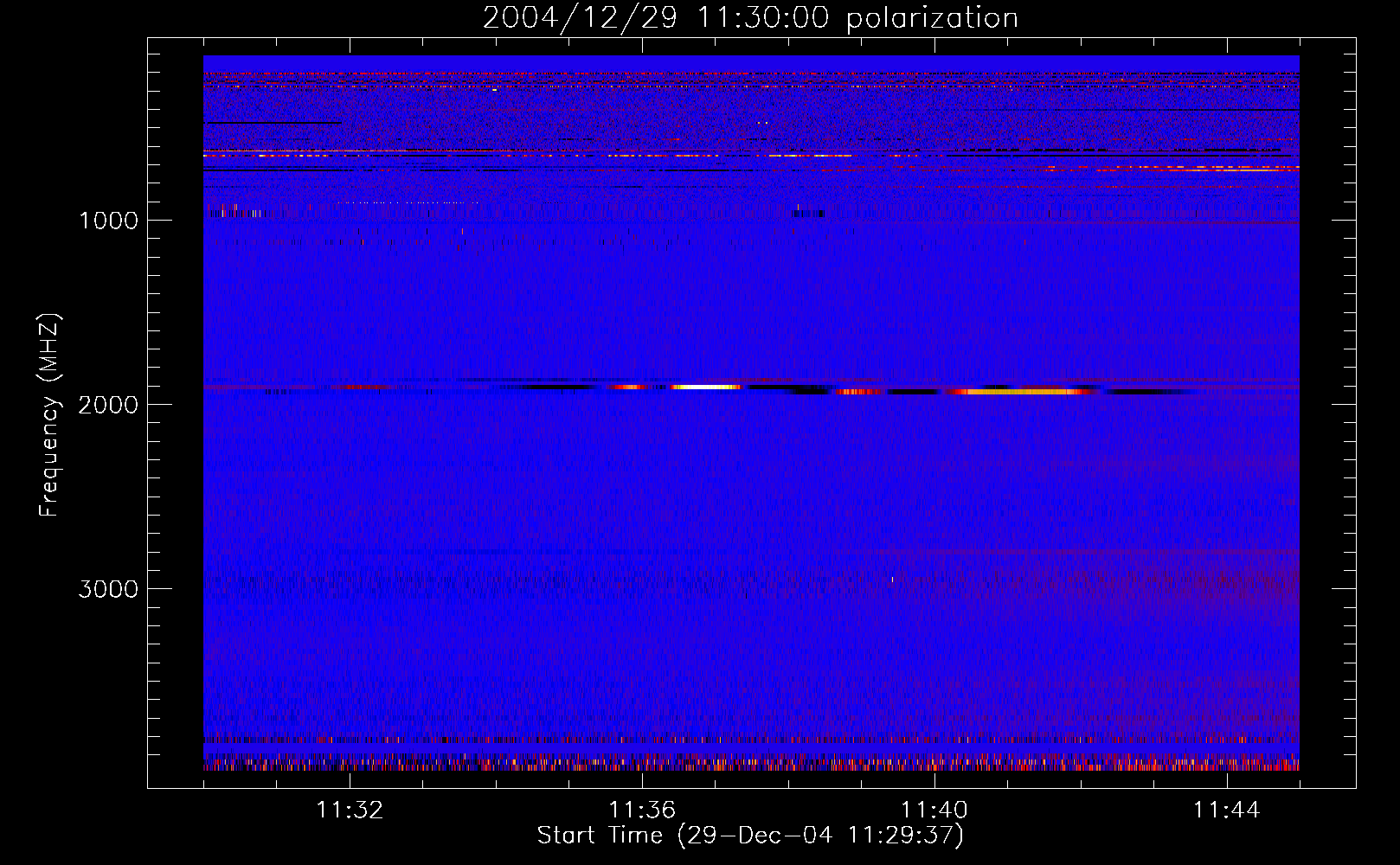Click the 11:44 time tick label

(x=1227, y=811)
